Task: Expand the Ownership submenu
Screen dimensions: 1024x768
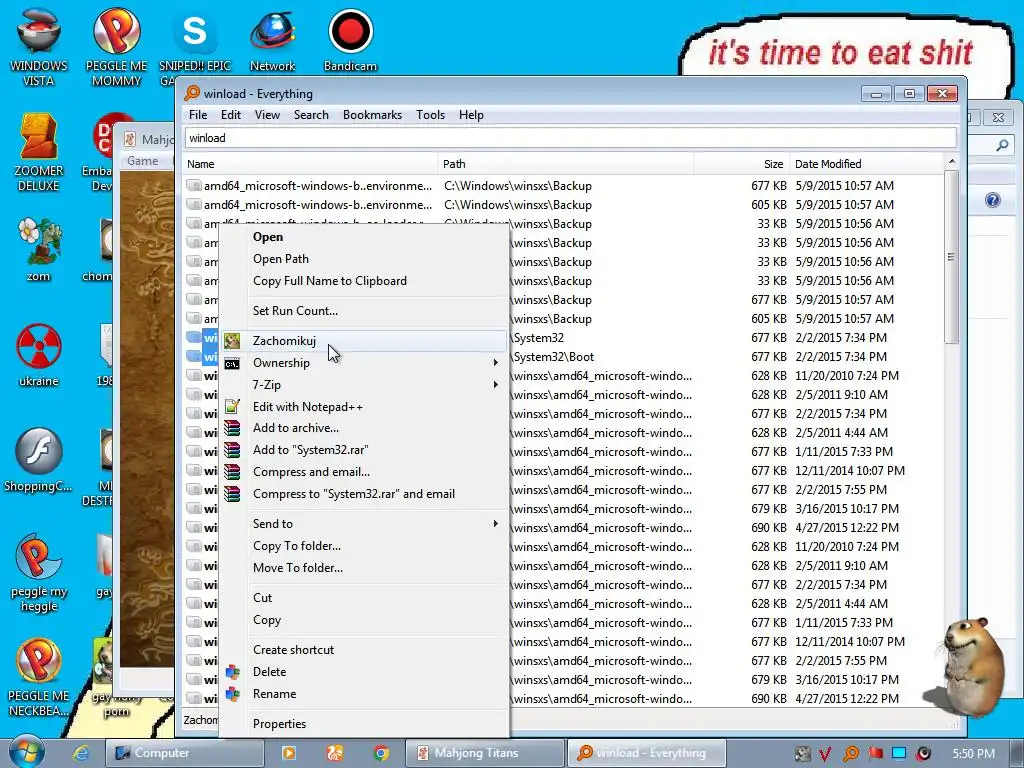Action: [x=363, y=363]
